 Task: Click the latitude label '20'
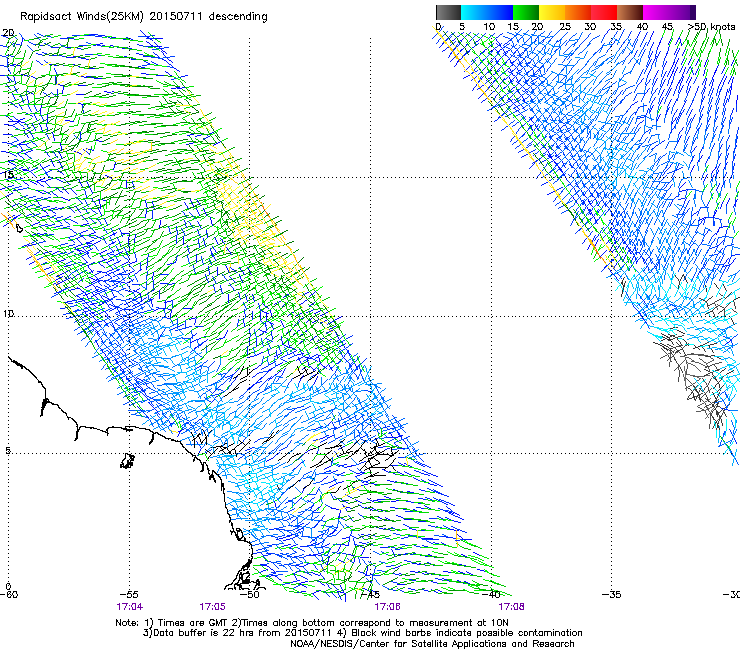[8, 33]
